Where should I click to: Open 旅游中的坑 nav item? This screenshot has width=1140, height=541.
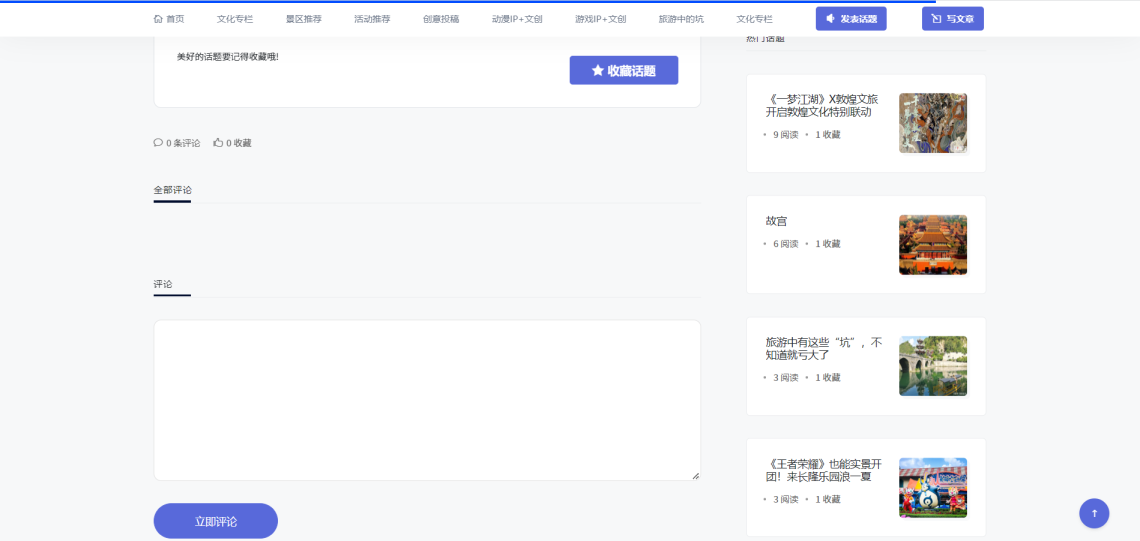(x=681, y=19)
